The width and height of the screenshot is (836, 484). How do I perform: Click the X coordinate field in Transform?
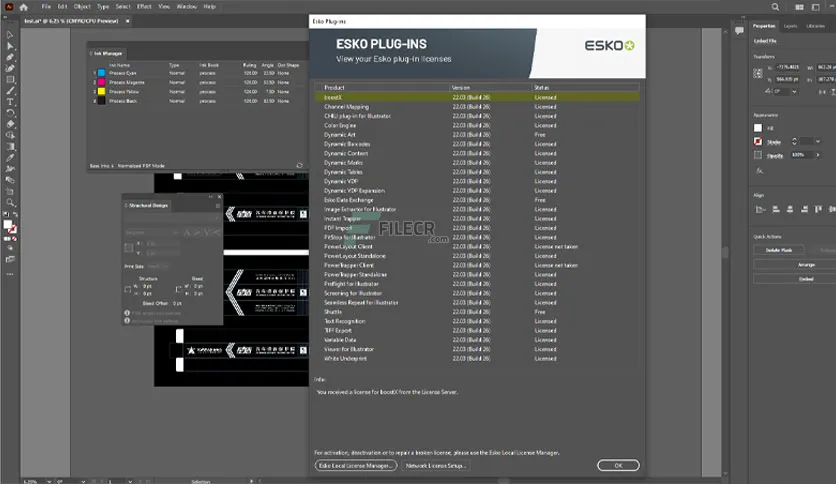click(x=788, y=67)
